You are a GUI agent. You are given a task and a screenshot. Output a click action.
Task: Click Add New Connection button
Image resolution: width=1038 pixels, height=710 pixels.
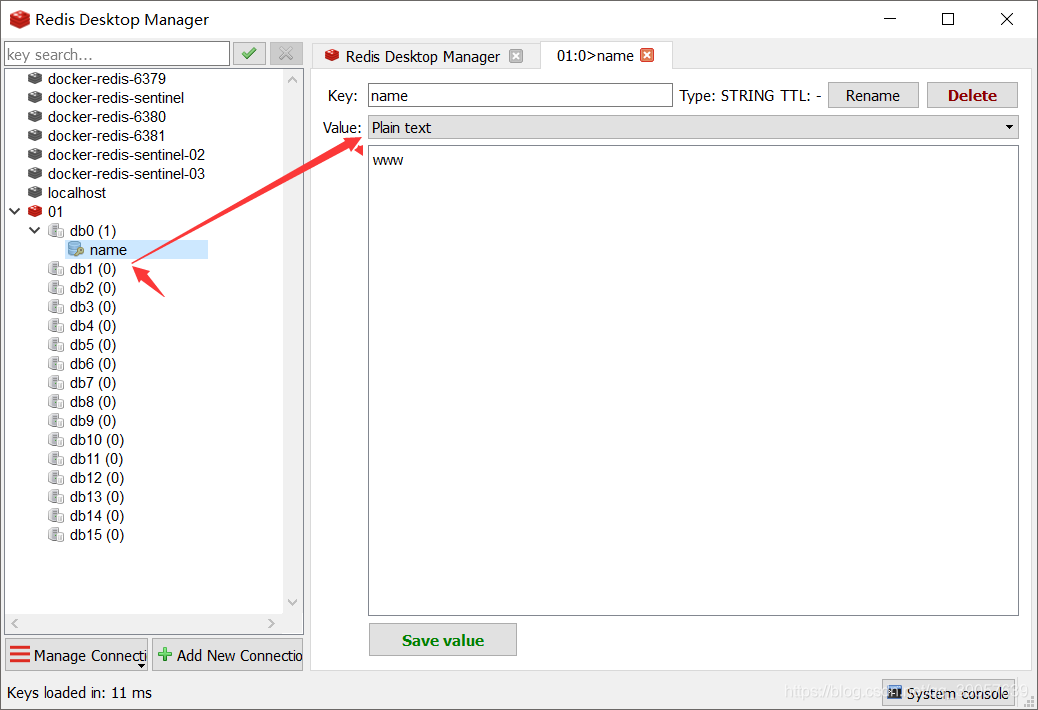pos(228,654)
